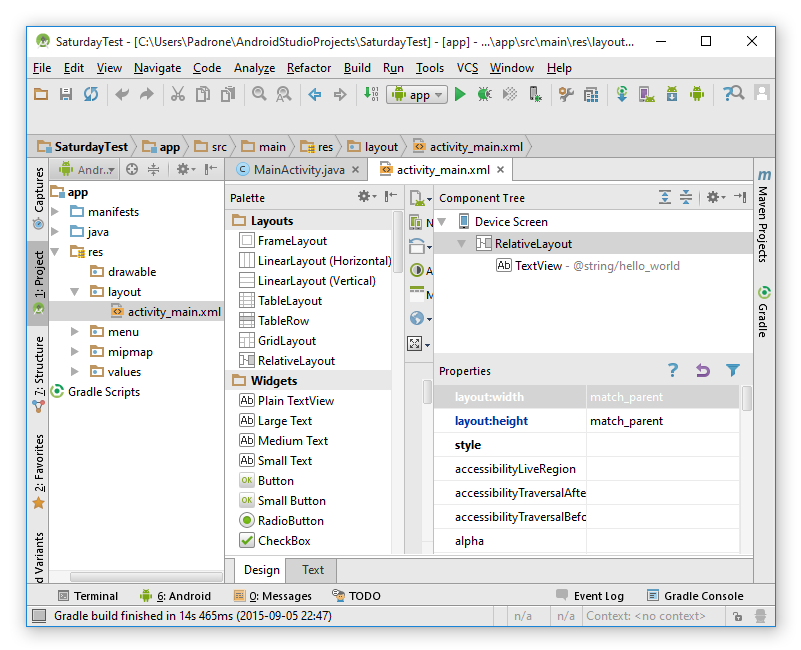This screenshot has width=801, height=650.
Task: Click the Copy toolbar icon
Action: (x=203, y=94)
